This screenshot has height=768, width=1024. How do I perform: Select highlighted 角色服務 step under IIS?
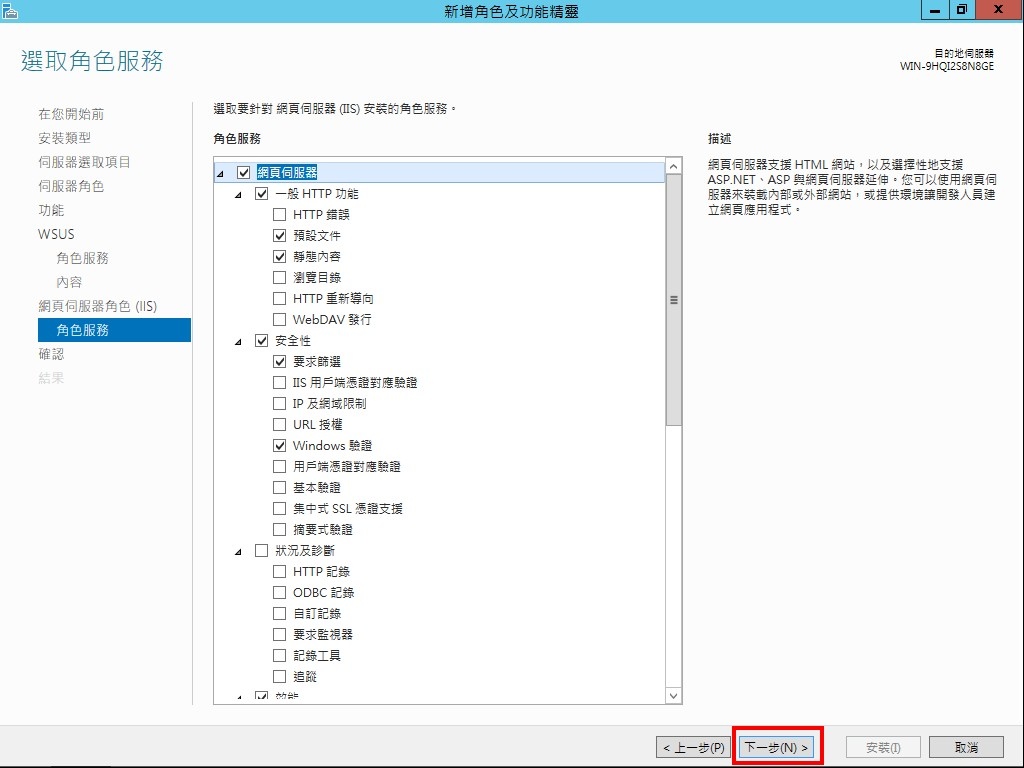[114, 330]
